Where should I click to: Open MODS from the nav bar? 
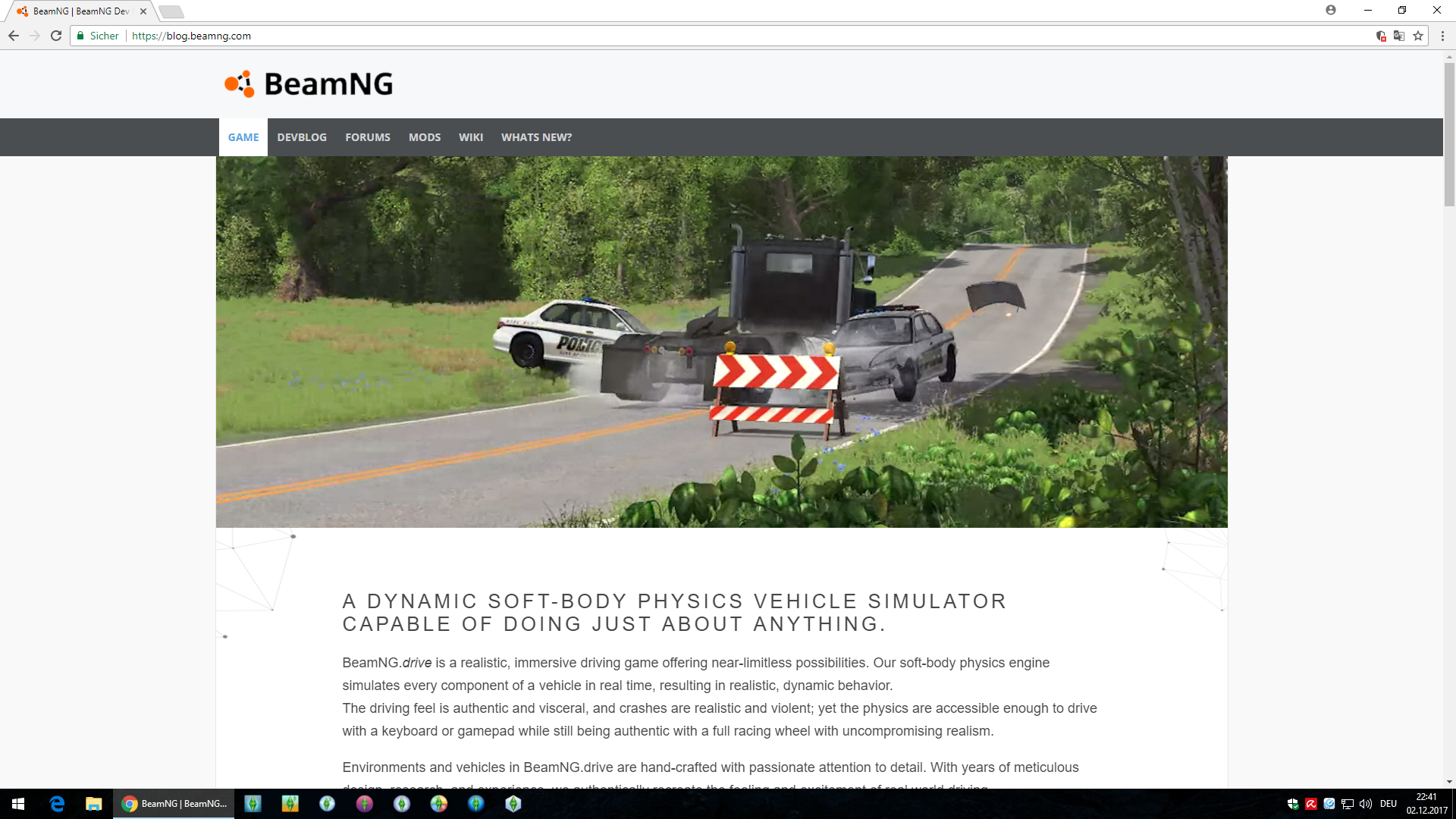pos(425,137)
